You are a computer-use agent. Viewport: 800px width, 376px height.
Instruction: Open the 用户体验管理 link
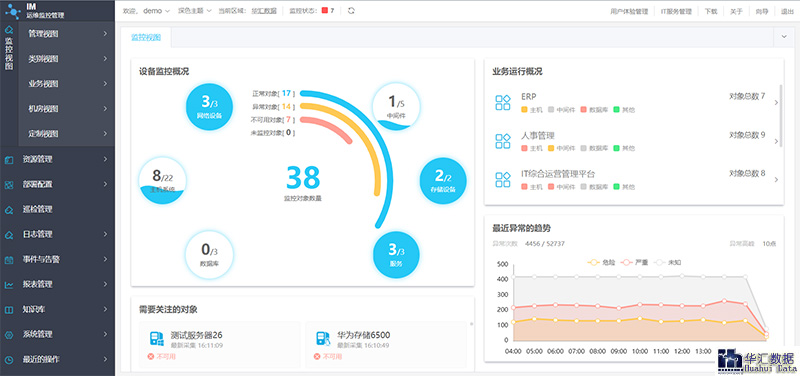(629, 11)
